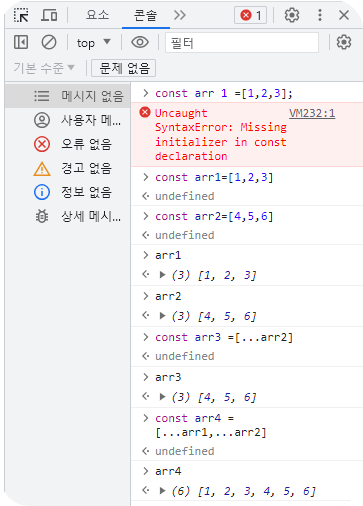The width and height of the screenshot is (363, 506).
Task: Select the 메시지 없음 sidebar row
Action: (x=68, y=96)
